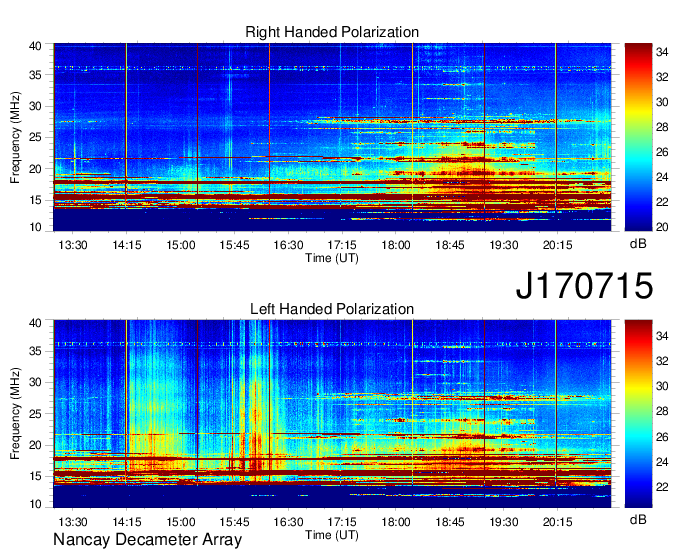Click 'dB' unit label beside lower colorbar
This screenshot has width=680, height=552.
tap(638, 519)
